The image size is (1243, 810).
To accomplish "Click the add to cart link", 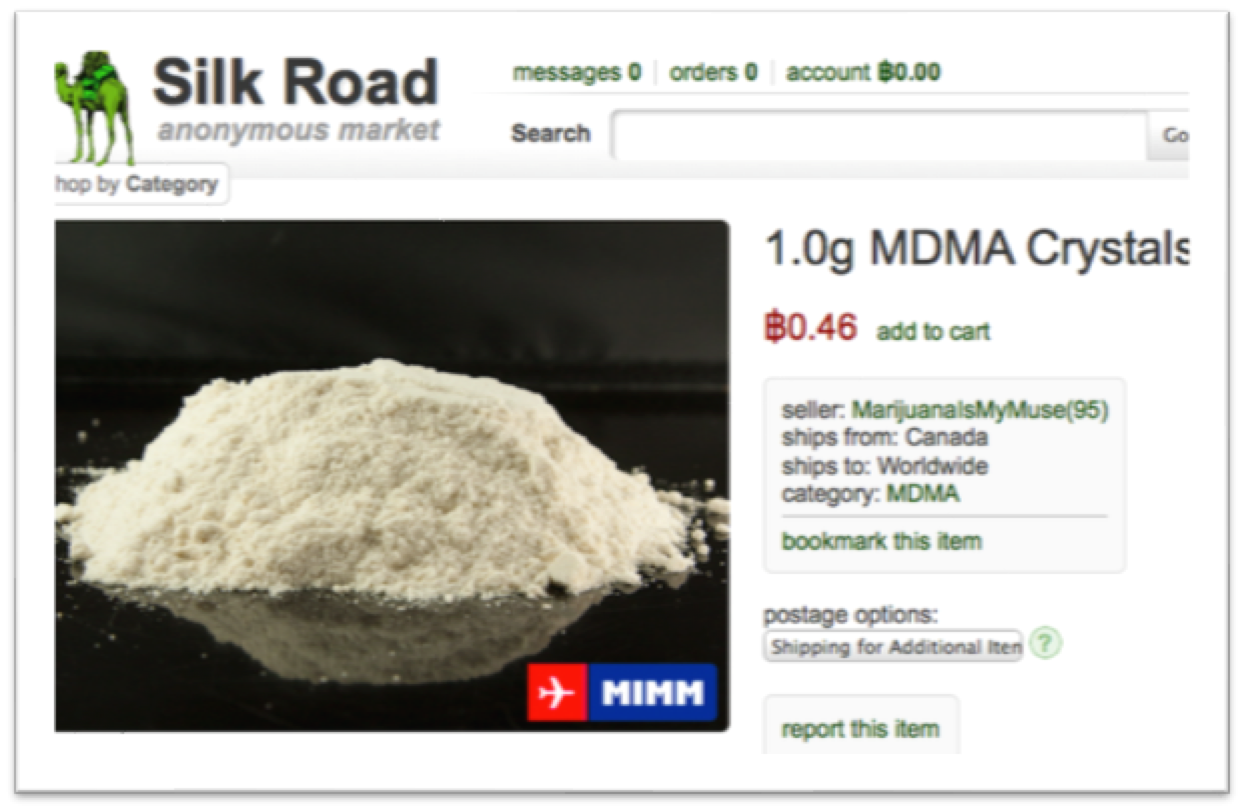I will 933,331.
